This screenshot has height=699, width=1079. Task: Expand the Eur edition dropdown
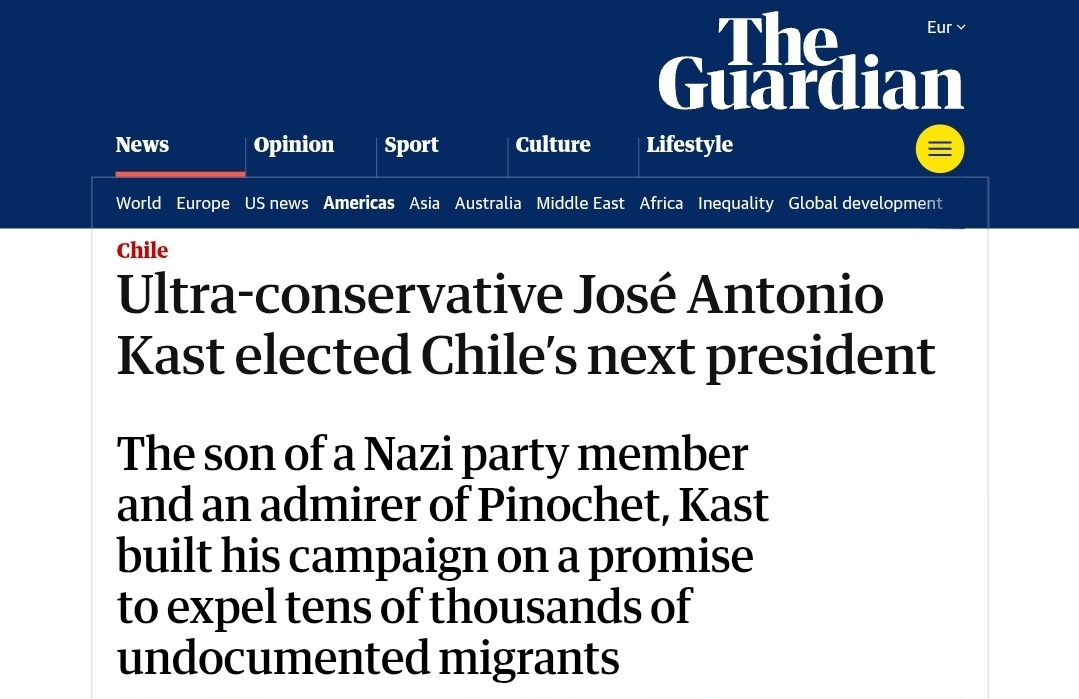[945, 27]
